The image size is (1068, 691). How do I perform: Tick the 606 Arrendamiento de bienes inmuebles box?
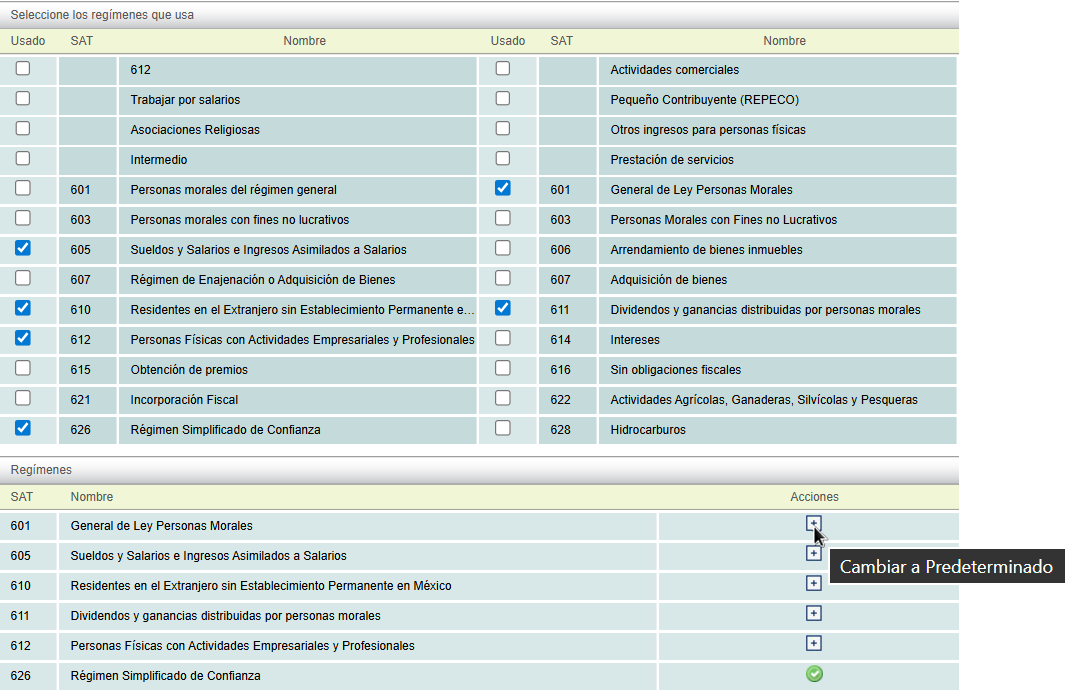pyautogui.click(x=503, y=248)
